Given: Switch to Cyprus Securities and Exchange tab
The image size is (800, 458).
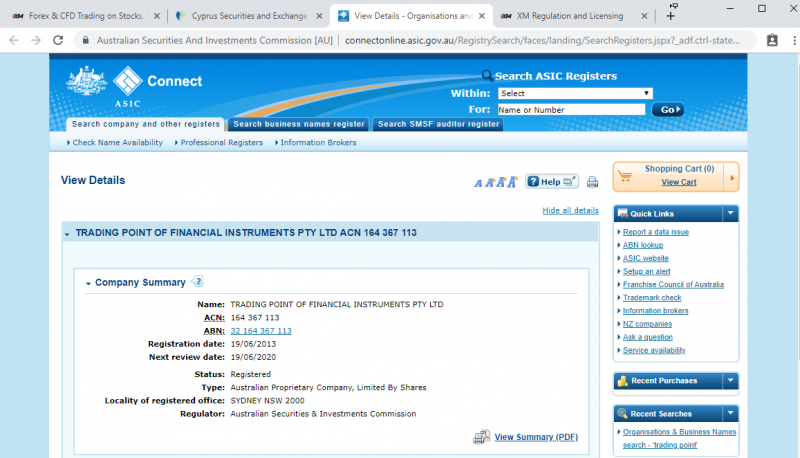Looking at the screenshot, I should (x=249, y=16).
